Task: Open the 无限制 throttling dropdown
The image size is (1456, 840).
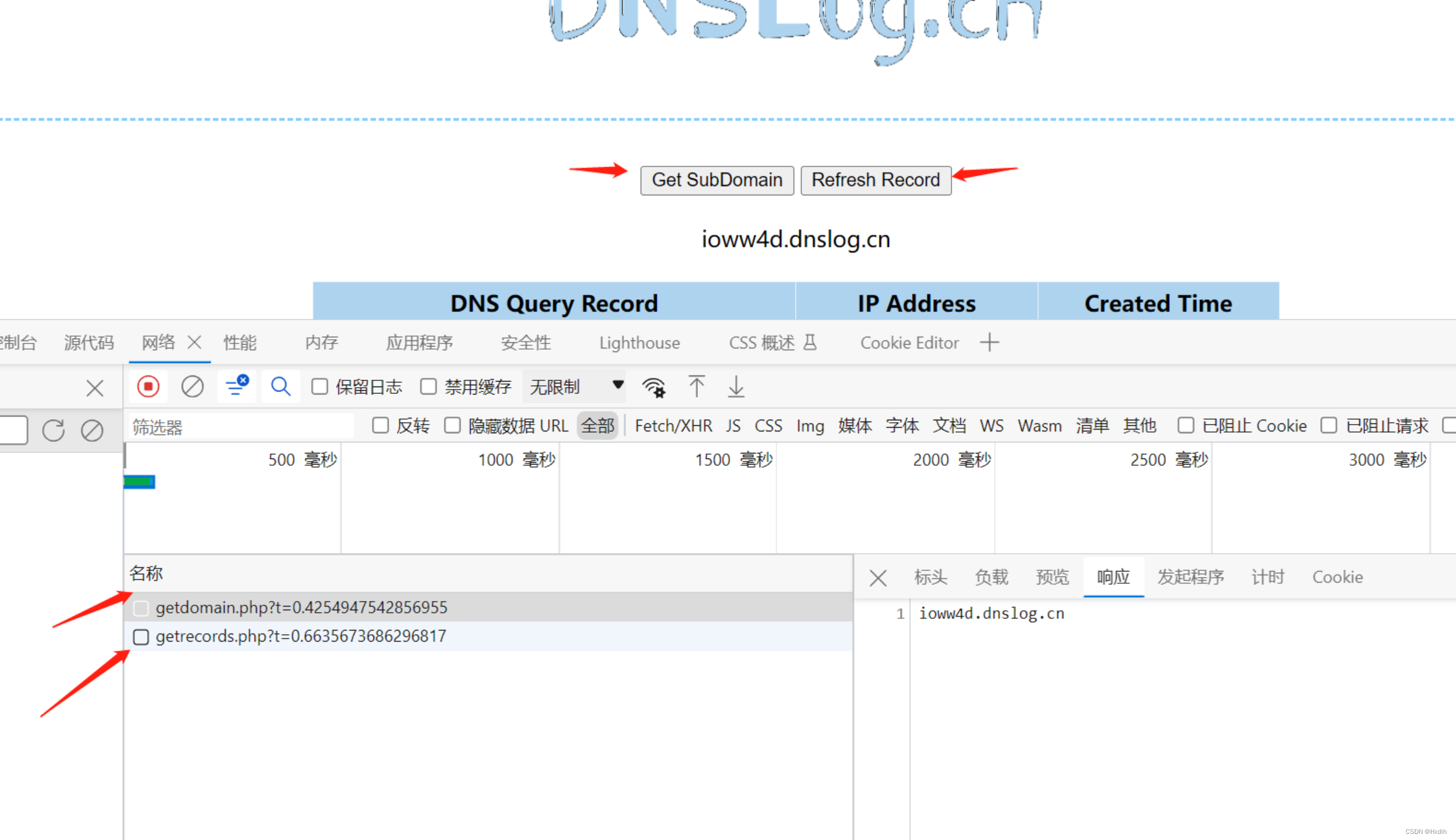Action: click(571, 387)
